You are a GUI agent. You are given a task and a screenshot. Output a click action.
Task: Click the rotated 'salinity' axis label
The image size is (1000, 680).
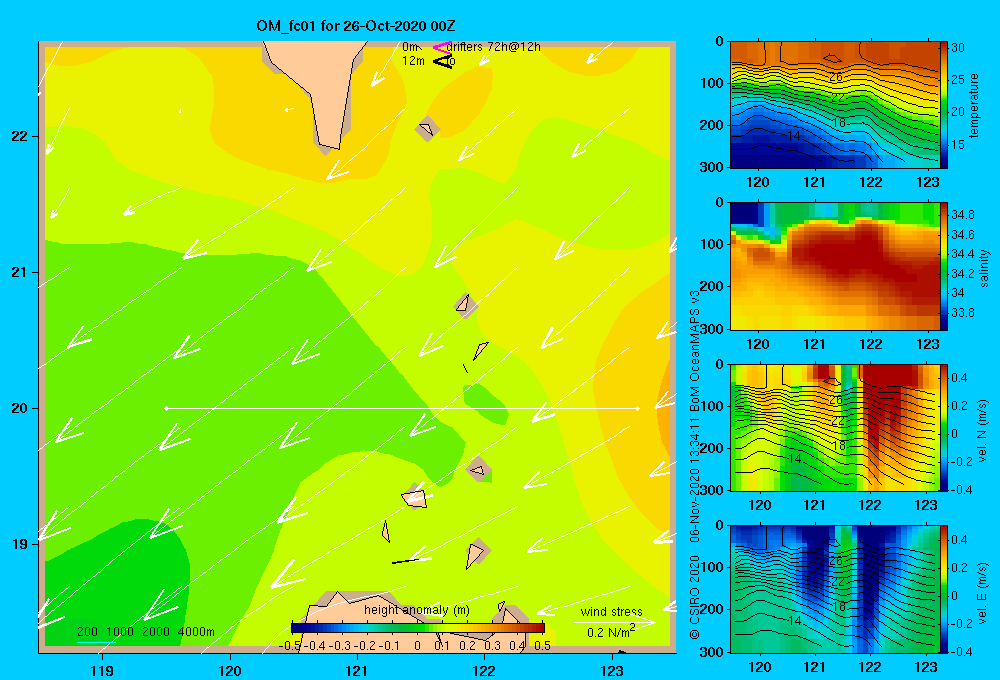pyautogui.click(x=984, y=268)
